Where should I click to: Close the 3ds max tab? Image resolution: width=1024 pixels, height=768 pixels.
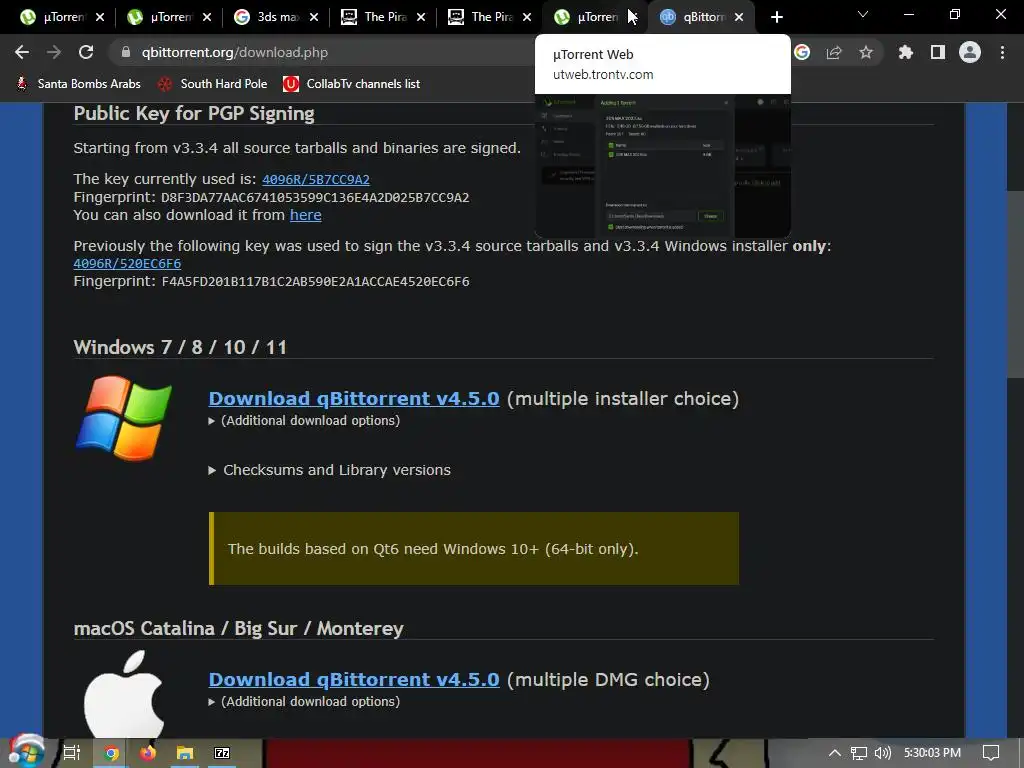314,17
